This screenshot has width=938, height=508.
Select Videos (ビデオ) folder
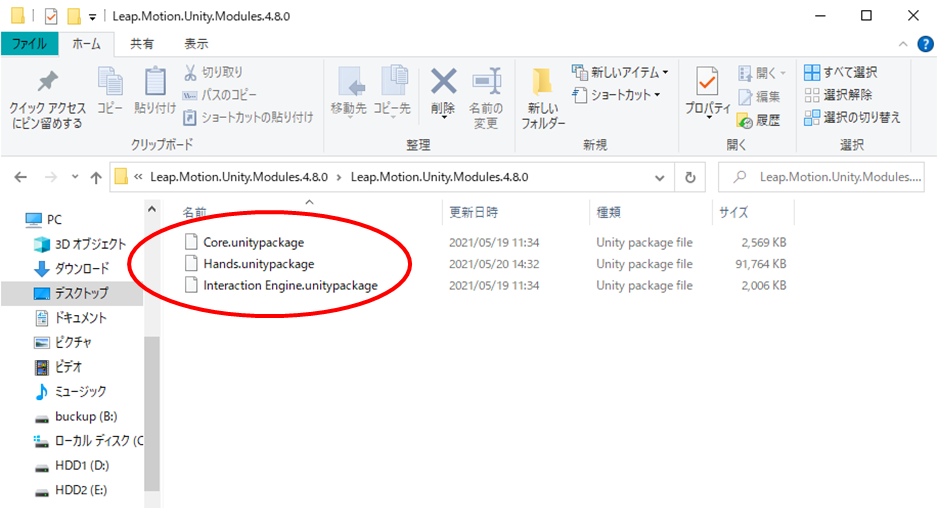point(59,367)
